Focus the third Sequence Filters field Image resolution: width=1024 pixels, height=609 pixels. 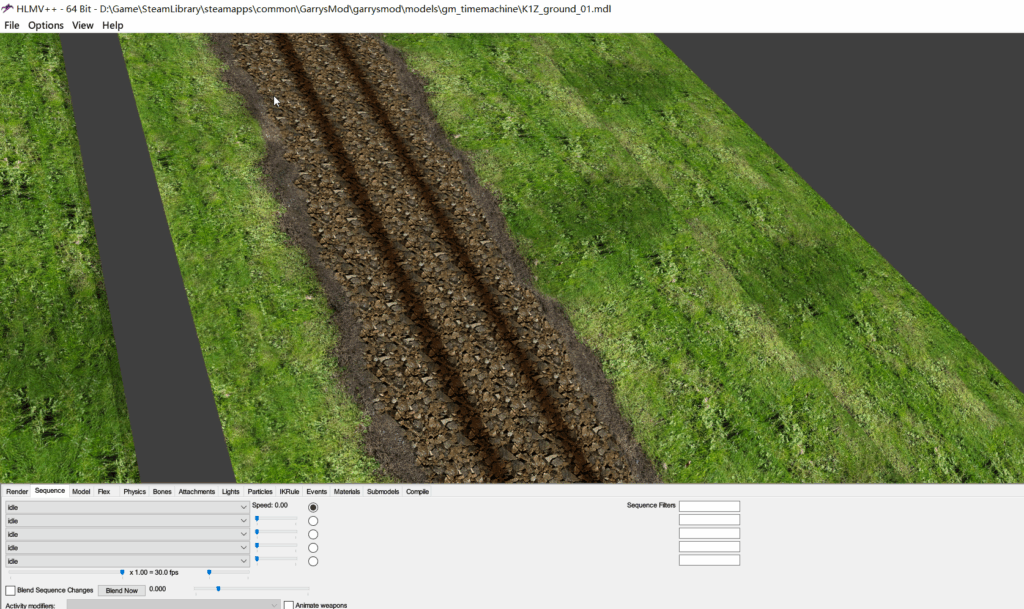click(x=709, y=533)
